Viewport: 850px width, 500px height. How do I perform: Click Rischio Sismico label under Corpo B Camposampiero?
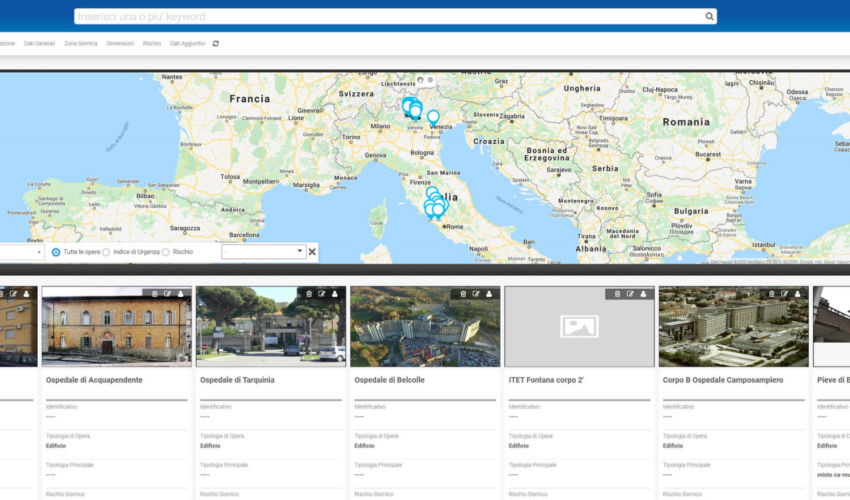[x=682, y=495]
